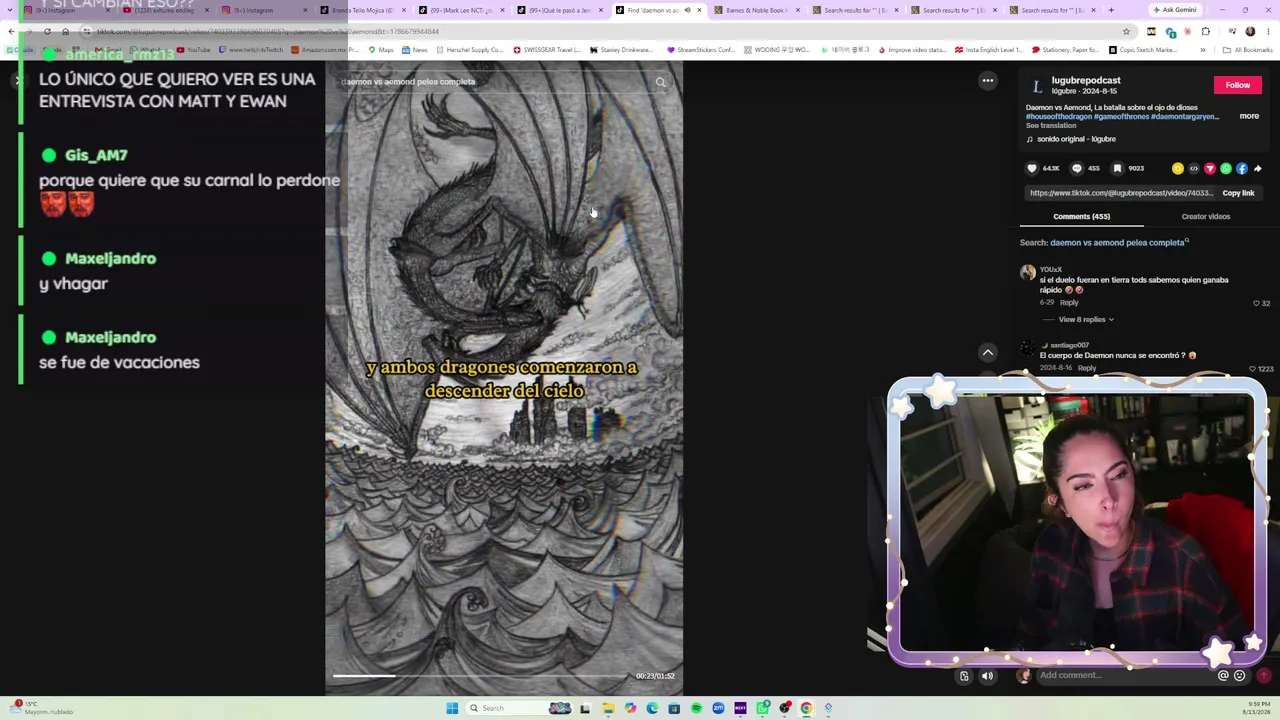Screen dimensions: 1280x720
Task: Open the lugubrepodcast username link
Action: point(1086,80)
